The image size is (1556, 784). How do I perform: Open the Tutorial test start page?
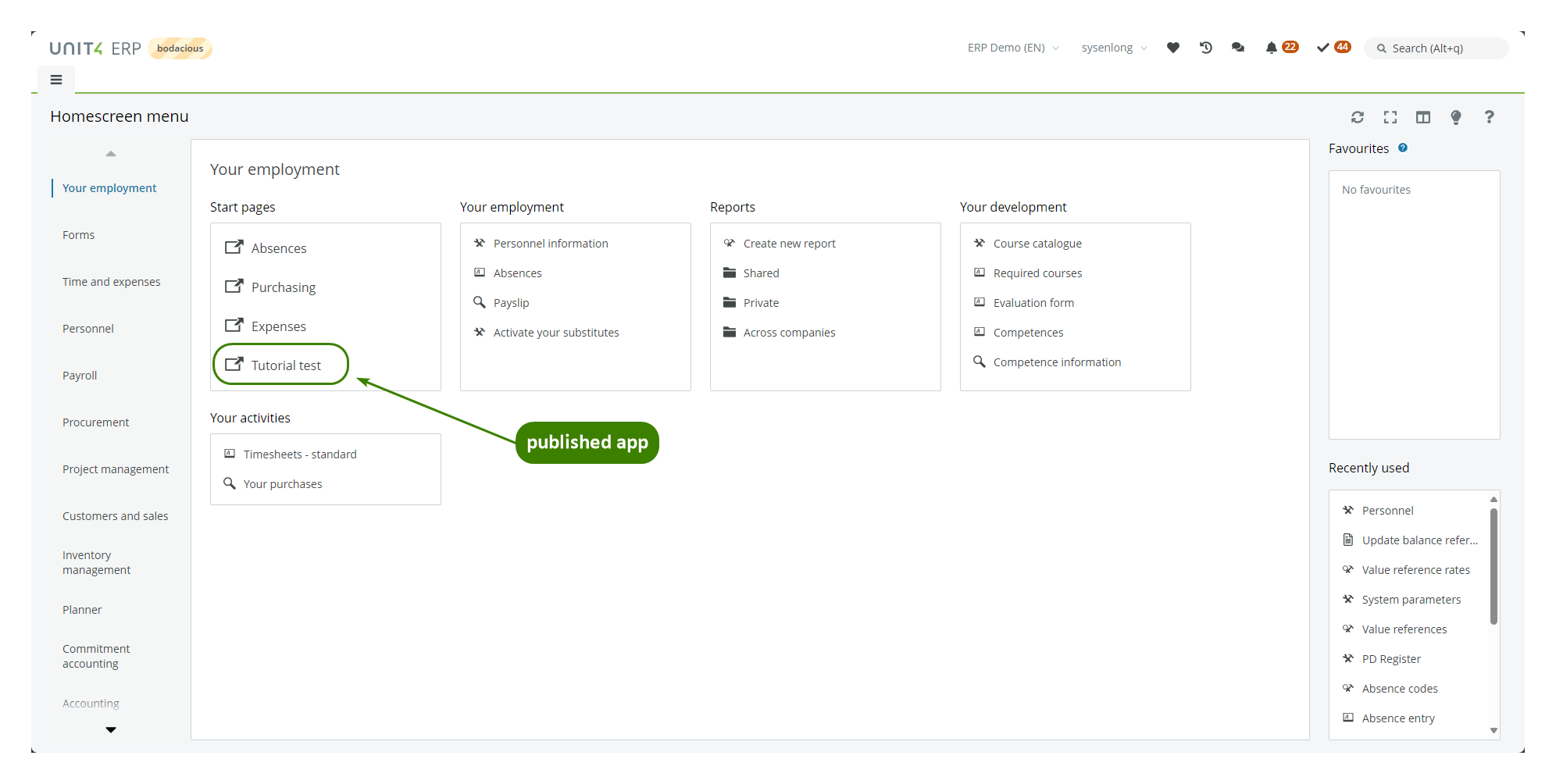click(x=286, y=365)
